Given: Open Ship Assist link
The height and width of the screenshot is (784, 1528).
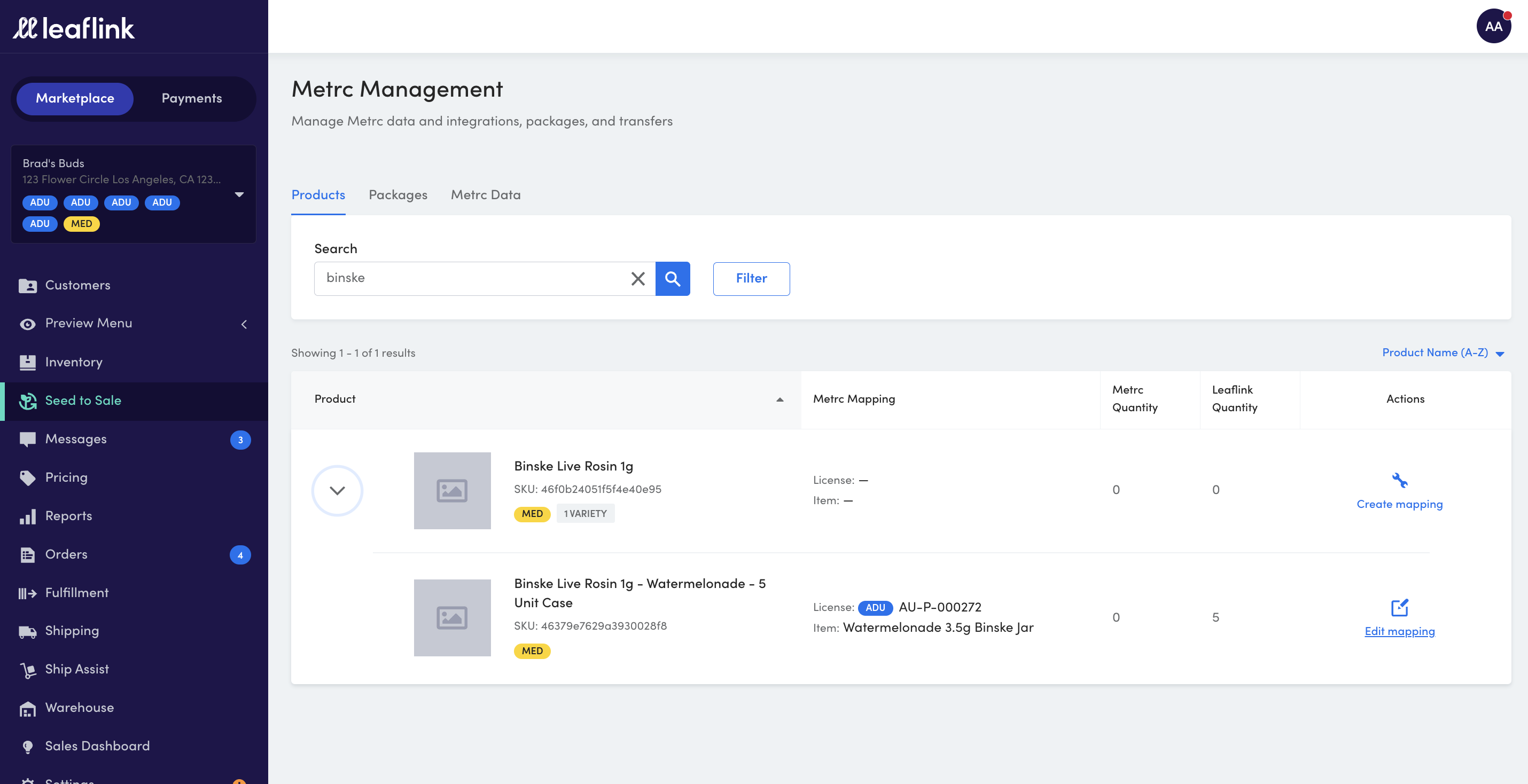Looking at the screenshot, I should 77,670.
